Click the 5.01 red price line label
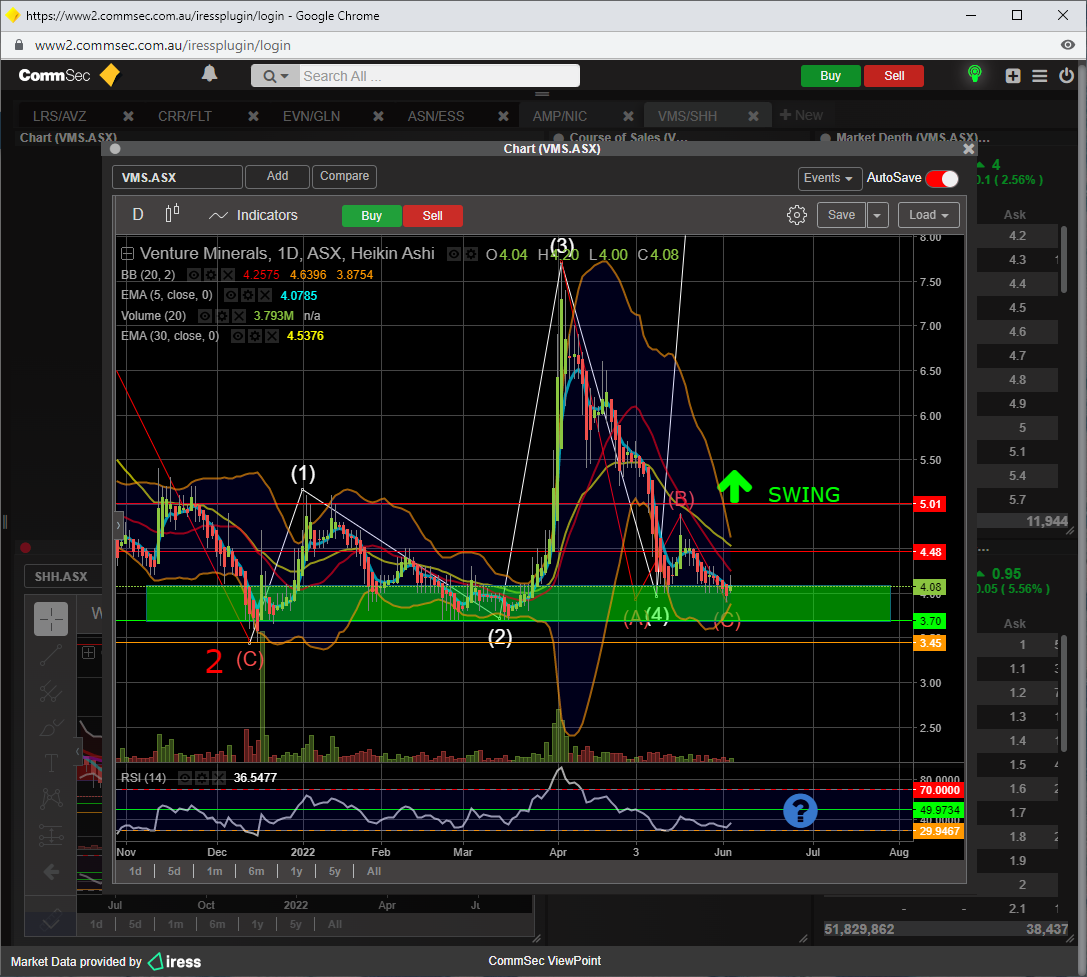 [930, 504]
